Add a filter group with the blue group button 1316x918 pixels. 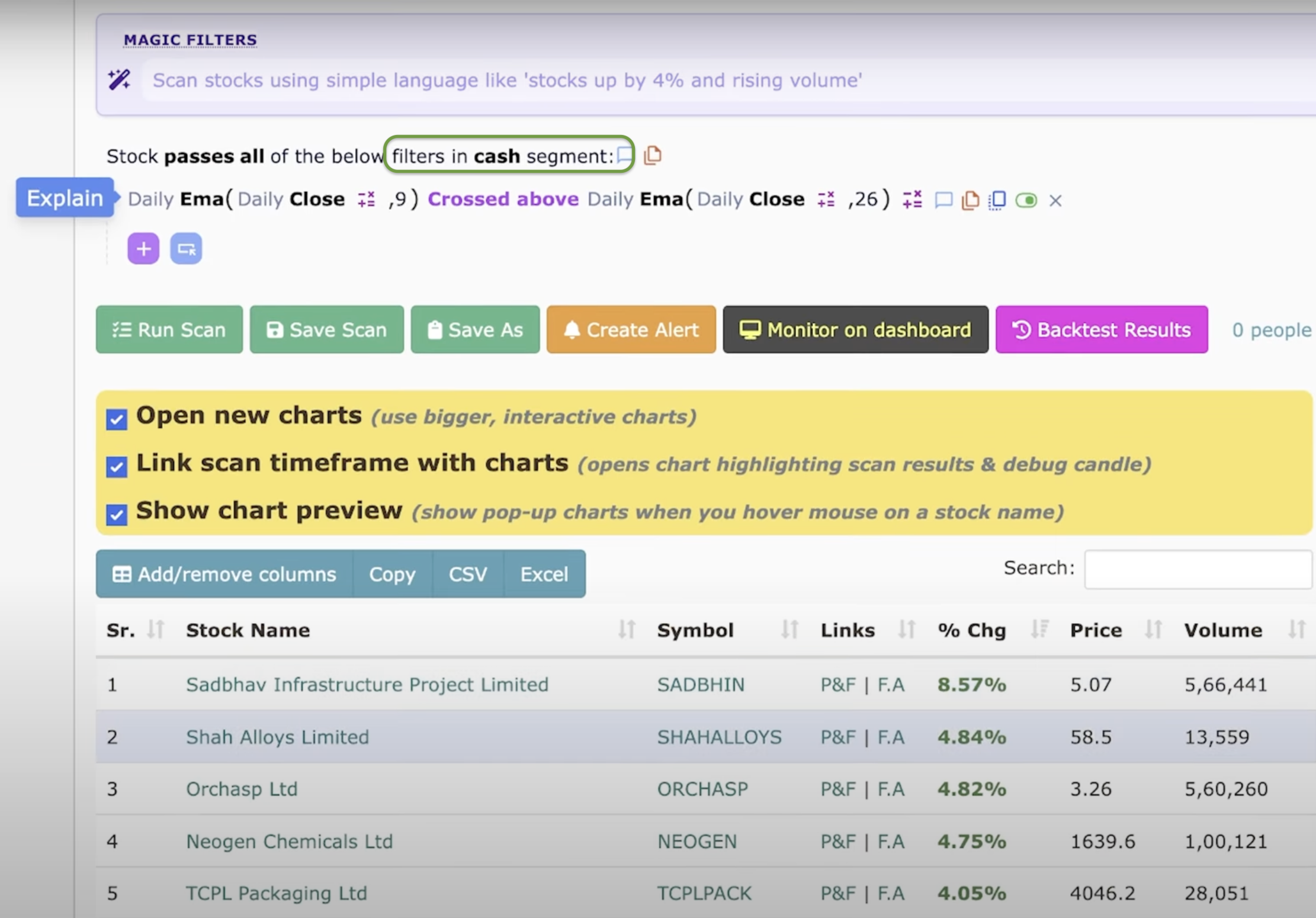[186, 248]
